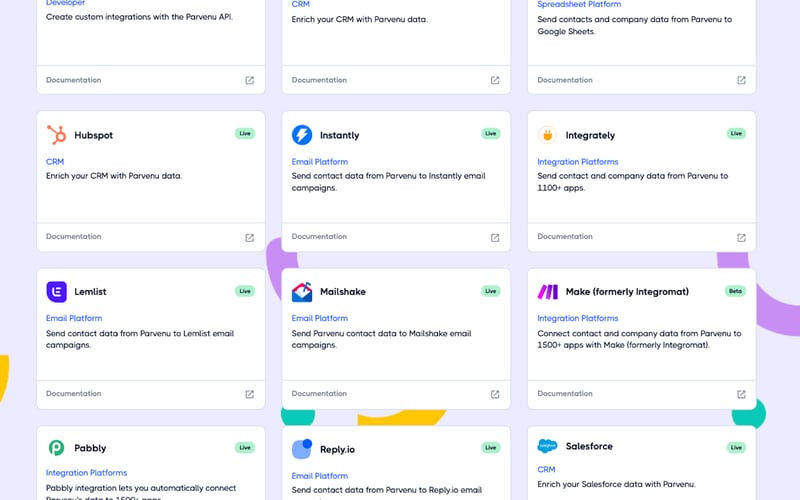Open external link icon in Hubspot card
Screen dimensions: 800x500
[249, 237]
